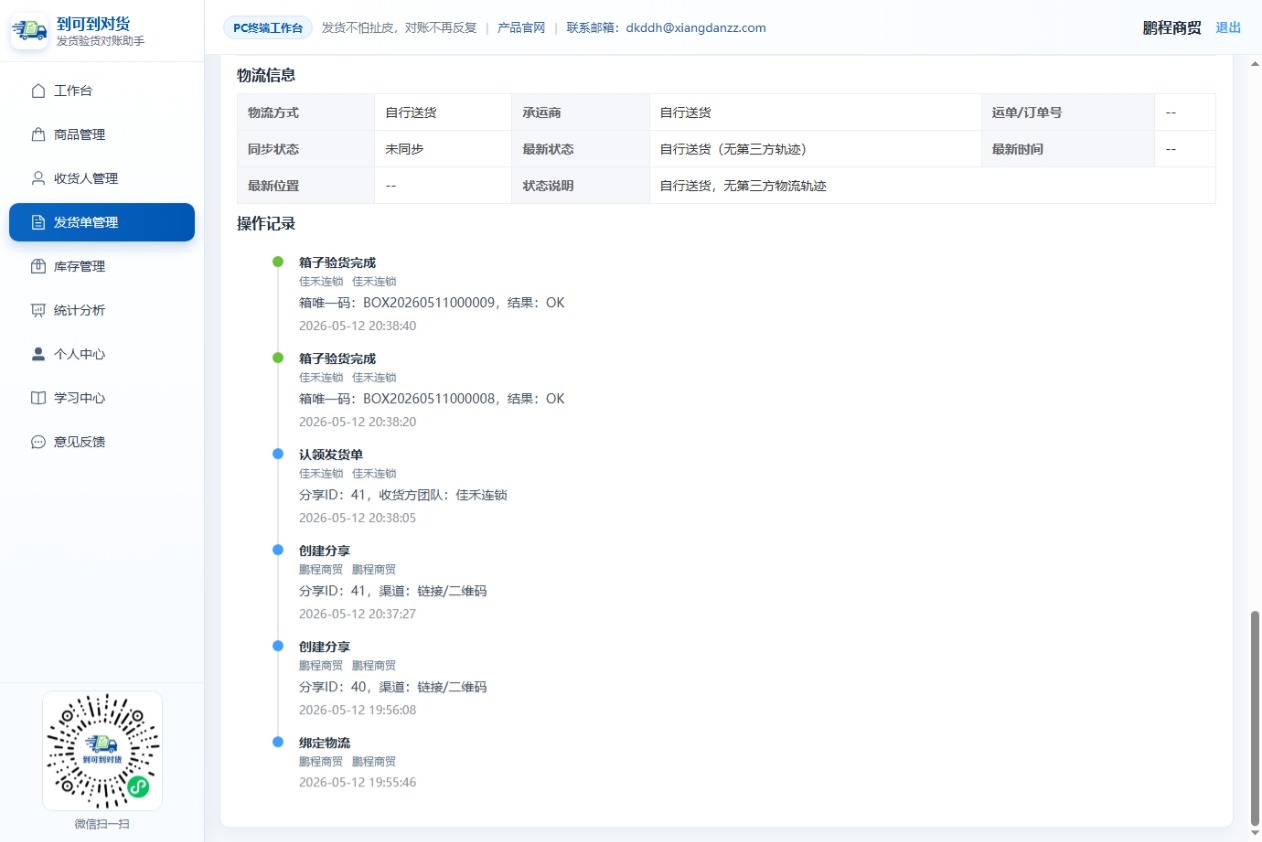
Task: Click the 退出 logout link
Action: pyautogui.click(x=1228, y=28)
